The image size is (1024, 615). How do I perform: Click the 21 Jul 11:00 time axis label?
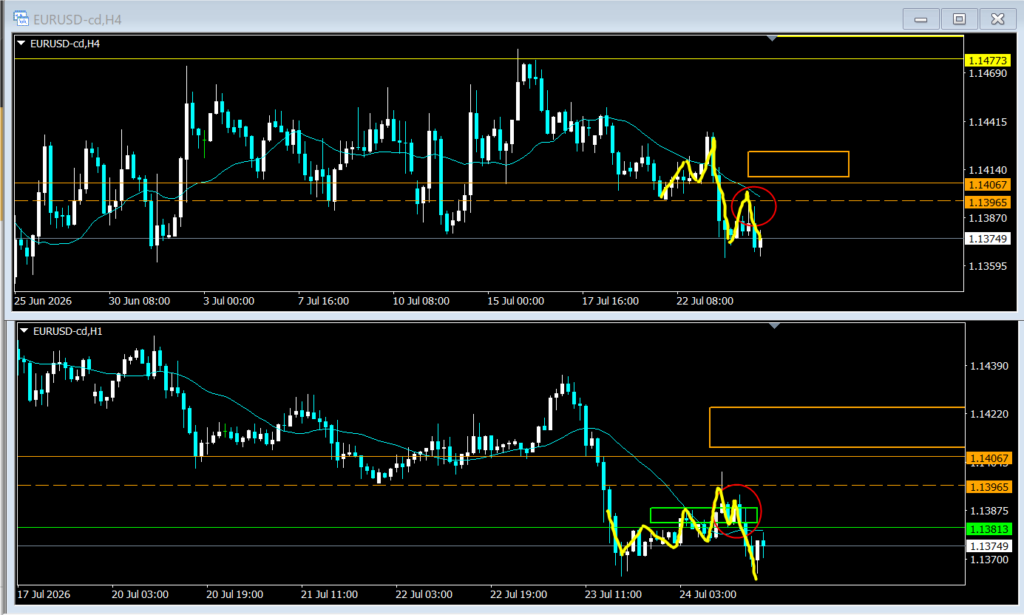[329, 595]
